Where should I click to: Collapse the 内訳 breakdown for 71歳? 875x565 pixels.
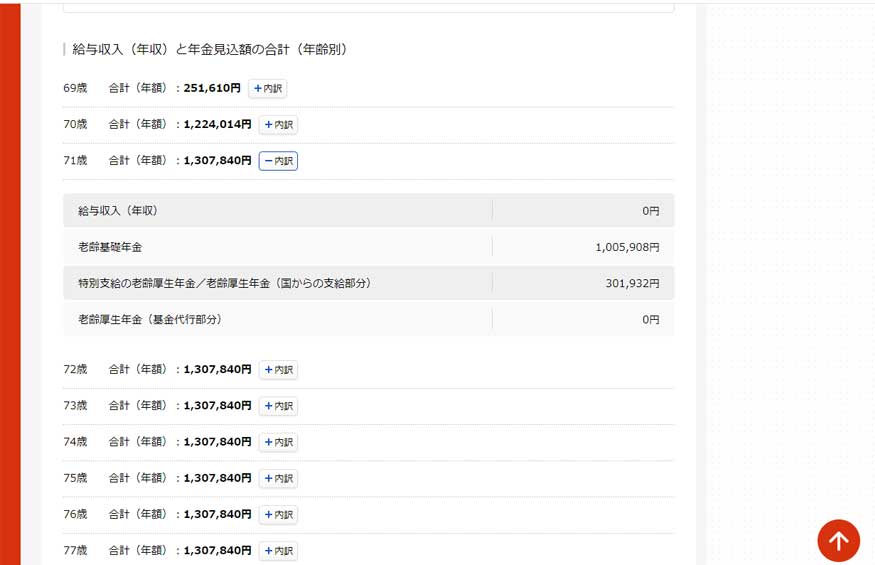point(278,161)
